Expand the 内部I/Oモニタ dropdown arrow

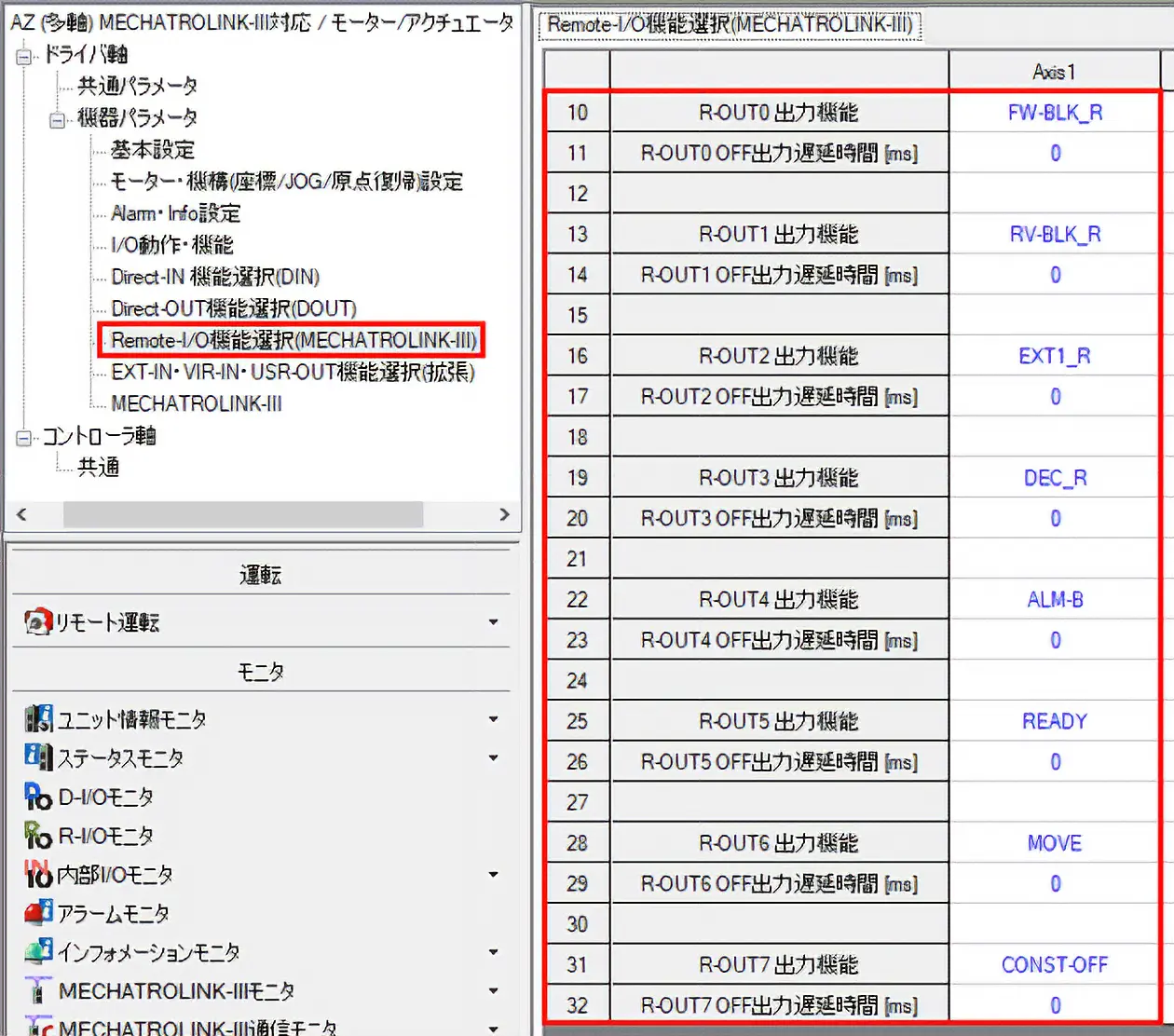(493, 875)
